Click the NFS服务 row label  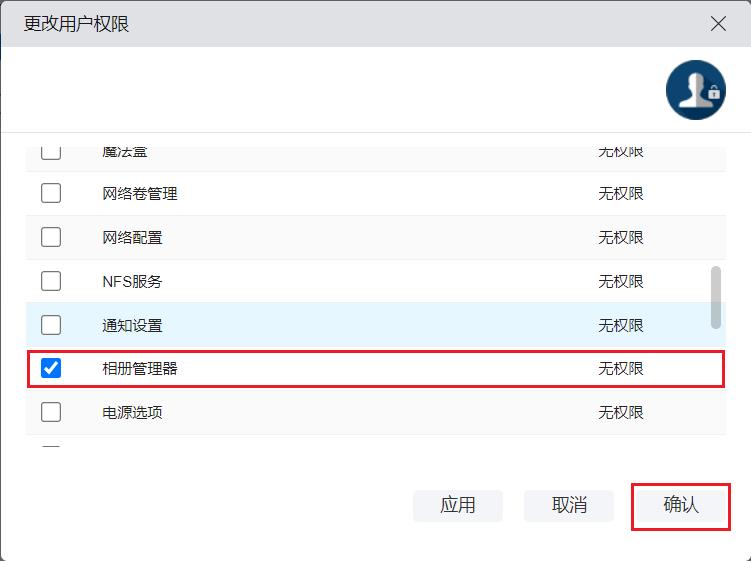pos(132,281)
